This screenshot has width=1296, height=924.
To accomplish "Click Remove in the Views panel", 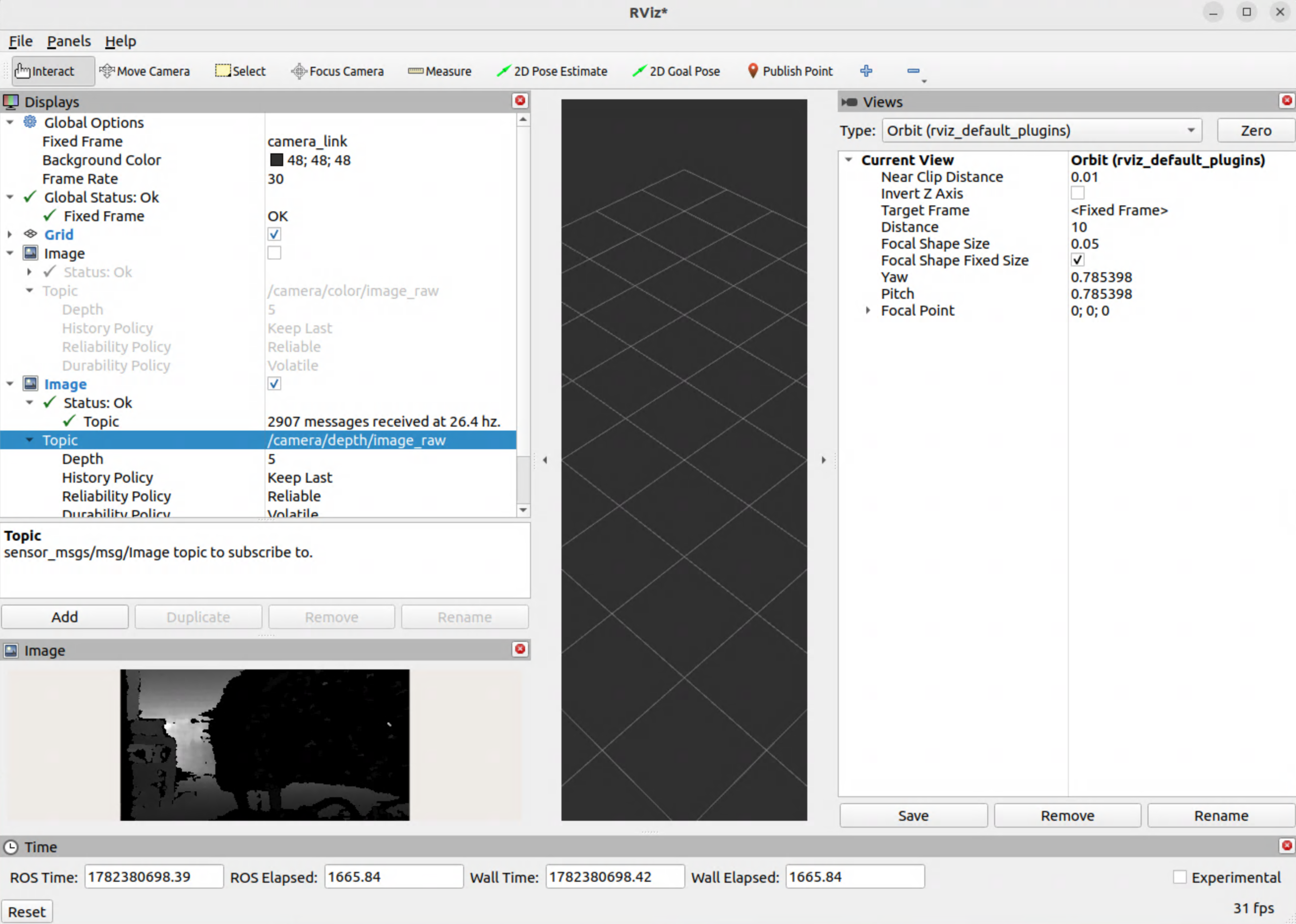I will coord(1067,815).
